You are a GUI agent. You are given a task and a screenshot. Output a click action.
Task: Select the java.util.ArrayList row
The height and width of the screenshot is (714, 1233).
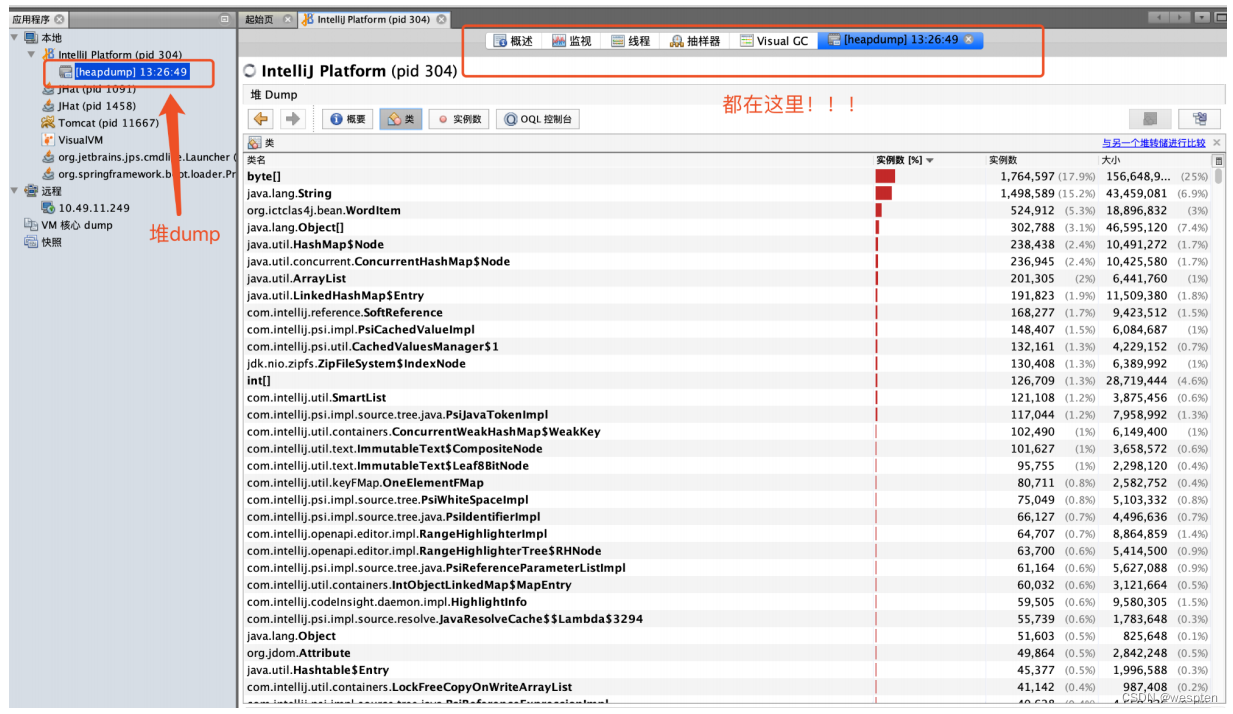pos(728,278)
